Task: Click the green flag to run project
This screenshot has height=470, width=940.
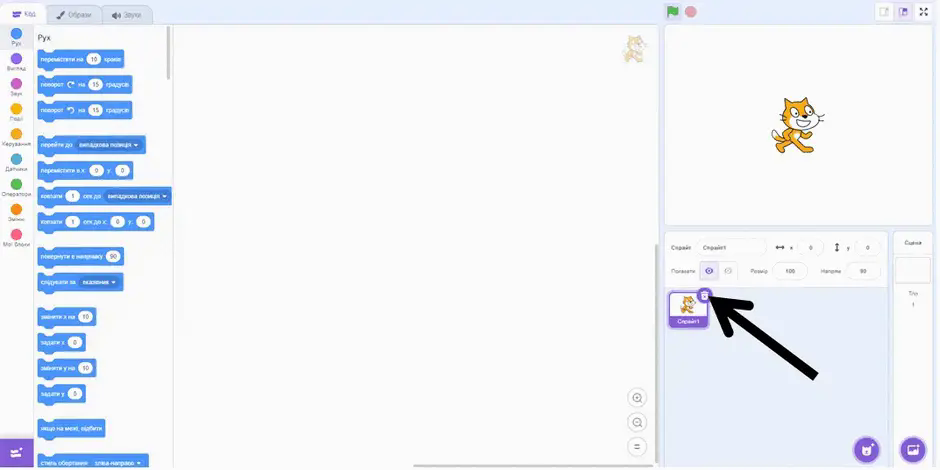Action: (673, 11)
